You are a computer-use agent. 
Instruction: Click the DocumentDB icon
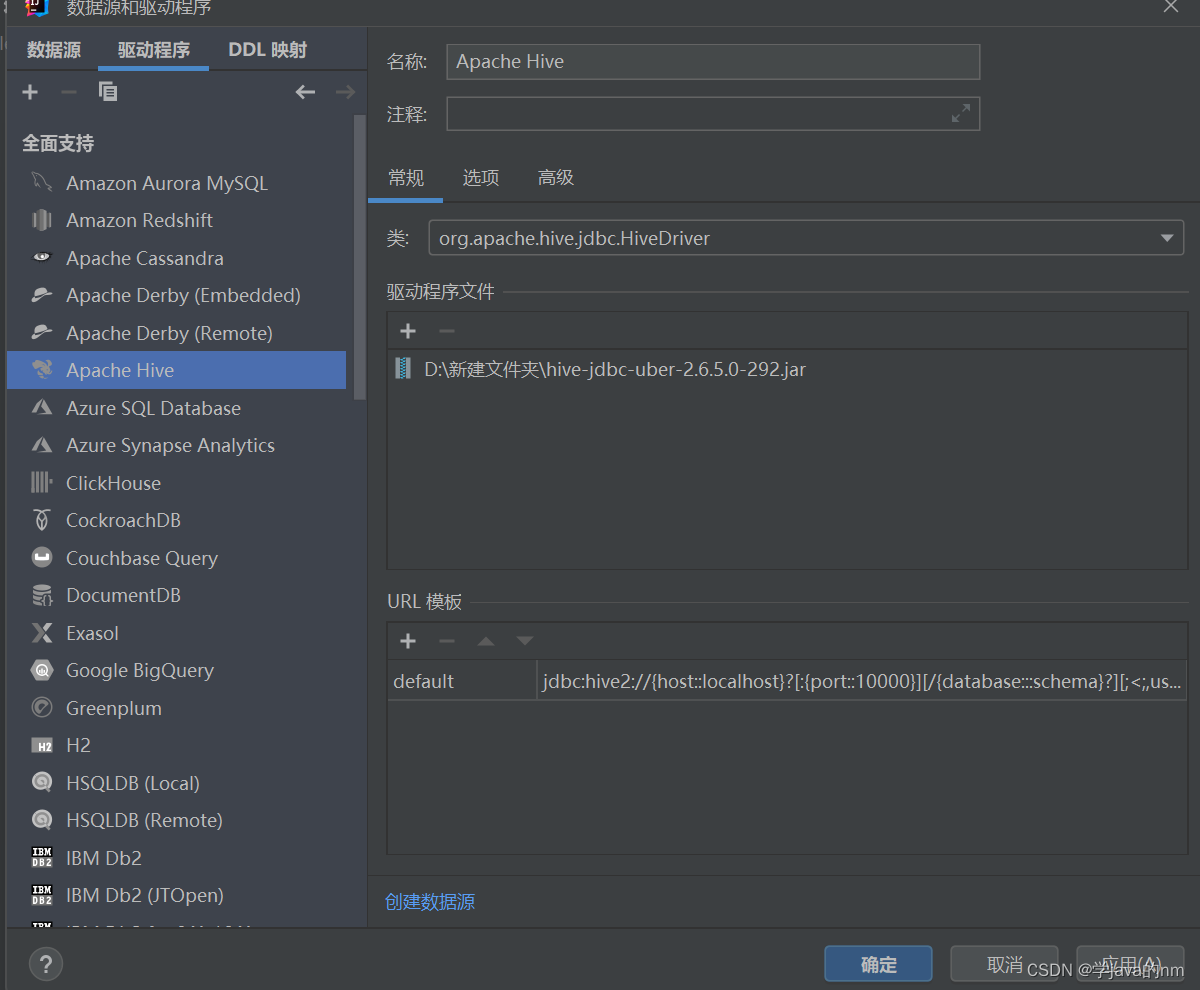(41, 595)
